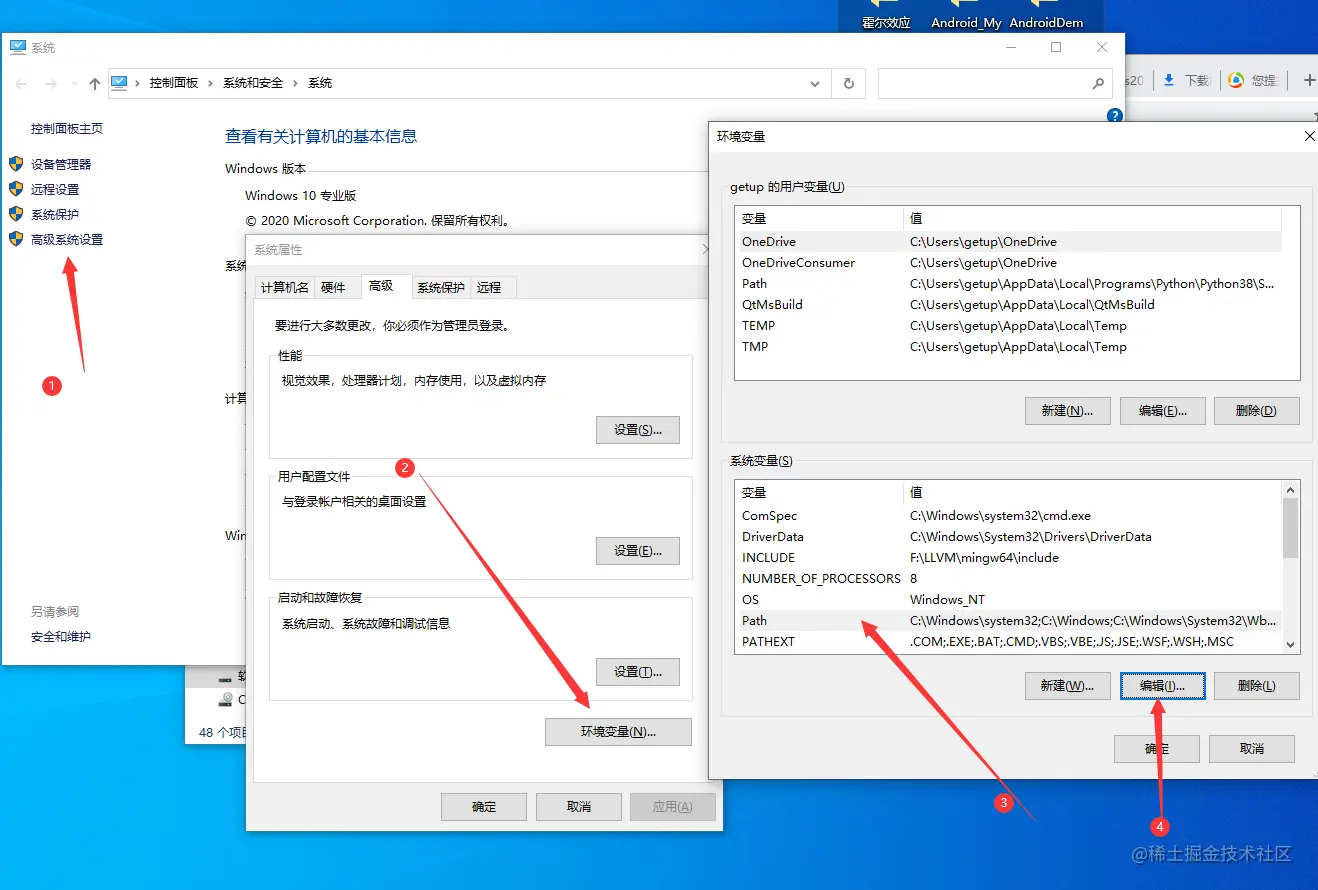Open the 控制面板主页 link
The height and width of the screenshot is (890, 1318).
[67, 129]
